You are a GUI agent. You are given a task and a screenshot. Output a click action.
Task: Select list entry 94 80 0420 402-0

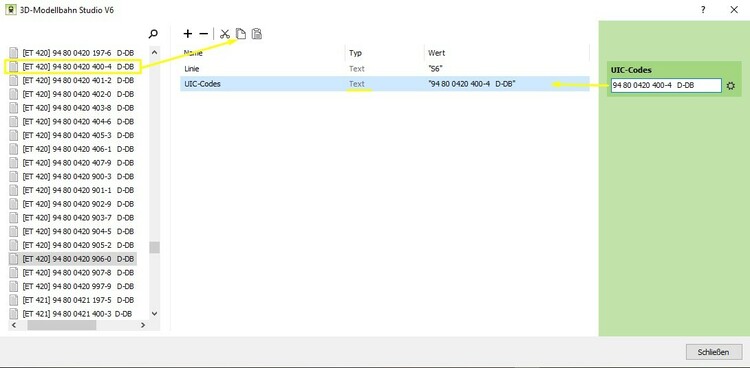pyautogui.click(x=72, y=94)
